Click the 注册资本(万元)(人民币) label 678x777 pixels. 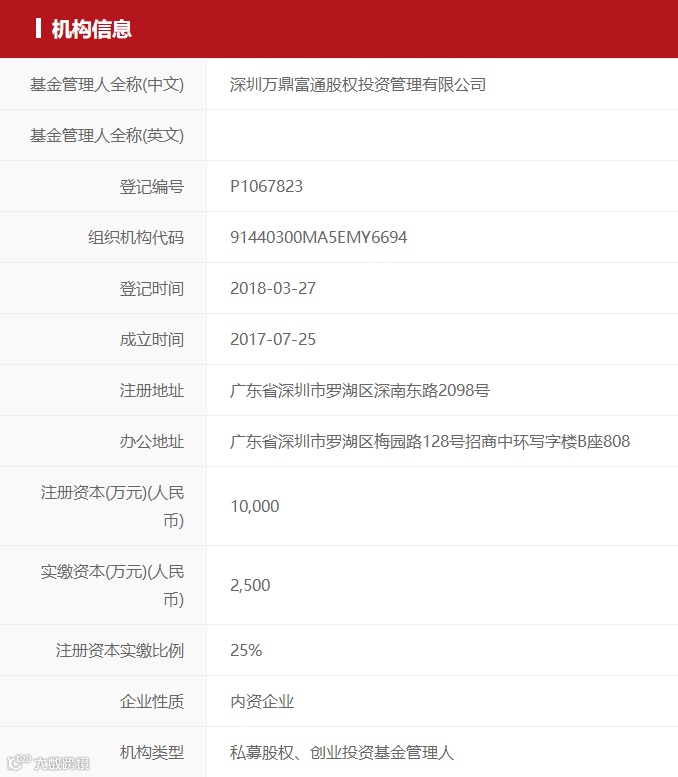[112, 506]
